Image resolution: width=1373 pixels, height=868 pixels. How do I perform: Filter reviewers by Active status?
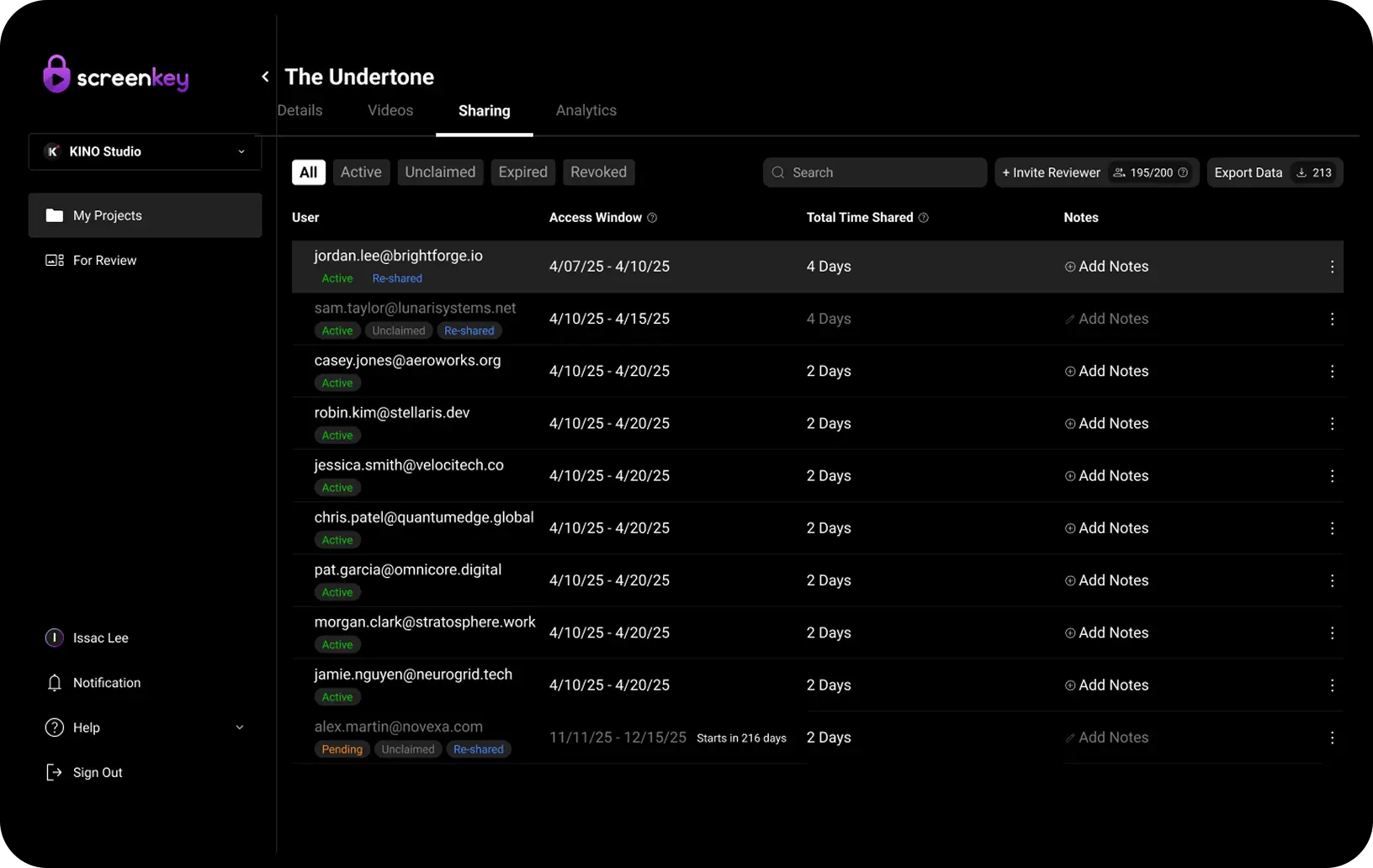(361, 172)
